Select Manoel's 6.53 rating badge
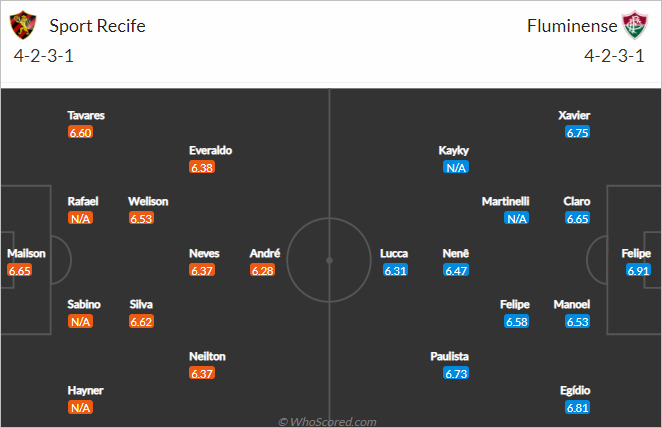Screen dimensions: 662x428 pyautogui.click(x=577, y=322)
